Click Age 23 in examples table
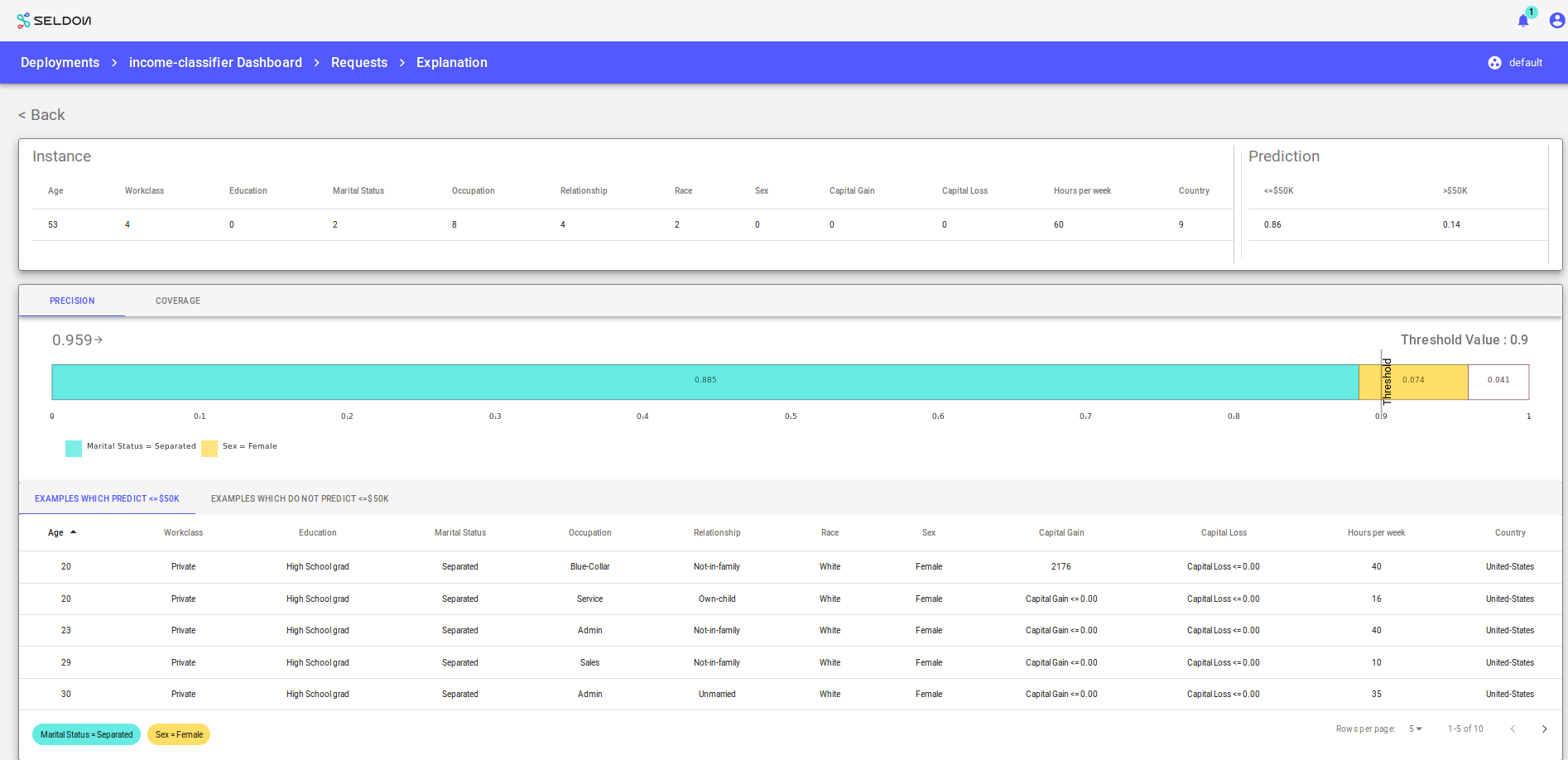Image resolution: width=1568 pixels, height=760 pixels. click(x=66, y=631)
